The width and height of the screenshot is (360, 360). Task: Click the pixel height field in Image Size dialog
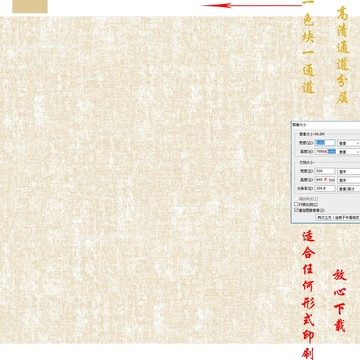(x=325, y=151)
